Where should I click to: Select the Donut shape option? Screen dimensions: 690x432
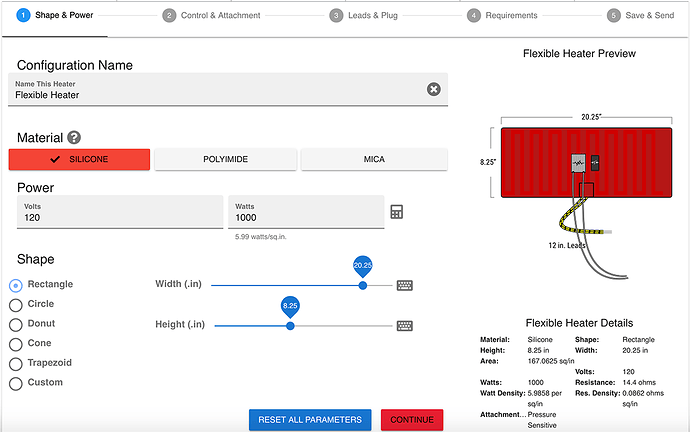16,324
